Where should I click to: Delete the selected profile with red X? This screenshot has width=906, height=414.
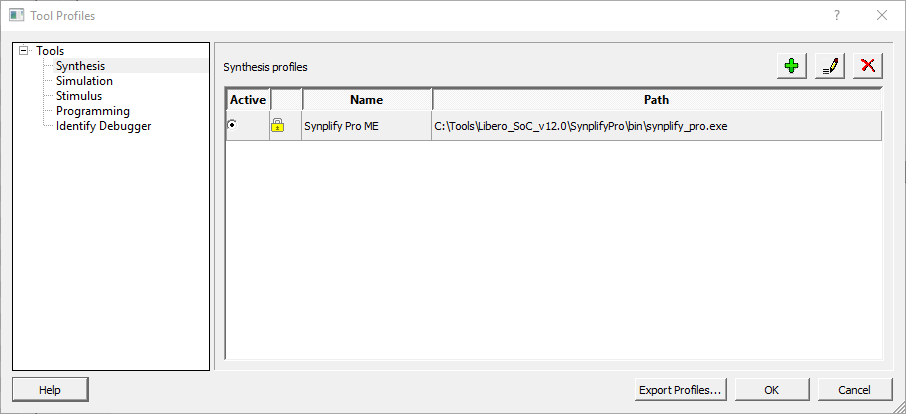tap(868, 66)
